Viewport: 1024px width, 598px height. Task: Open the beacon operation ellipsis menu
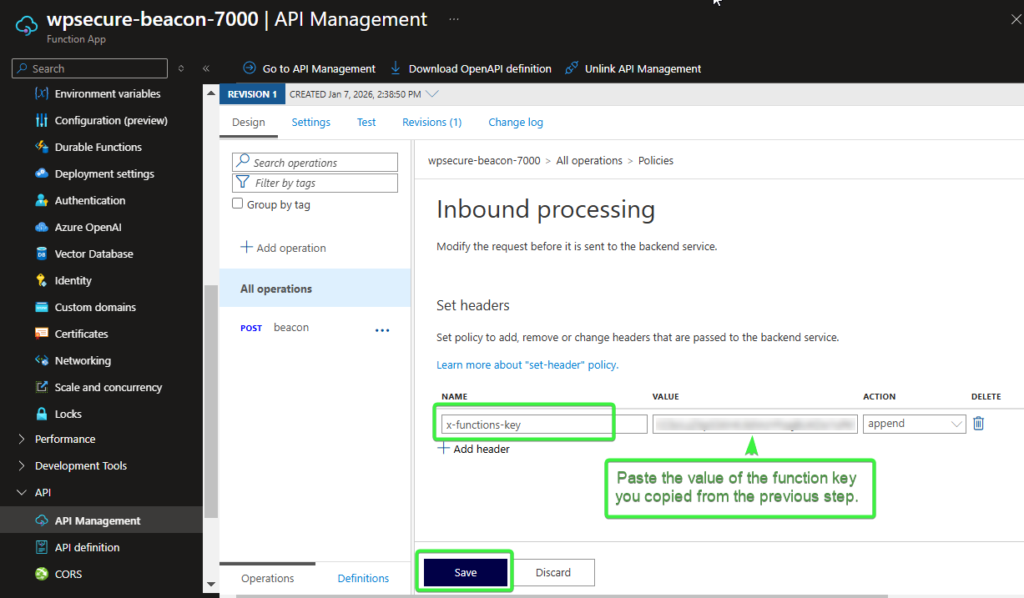381,329
